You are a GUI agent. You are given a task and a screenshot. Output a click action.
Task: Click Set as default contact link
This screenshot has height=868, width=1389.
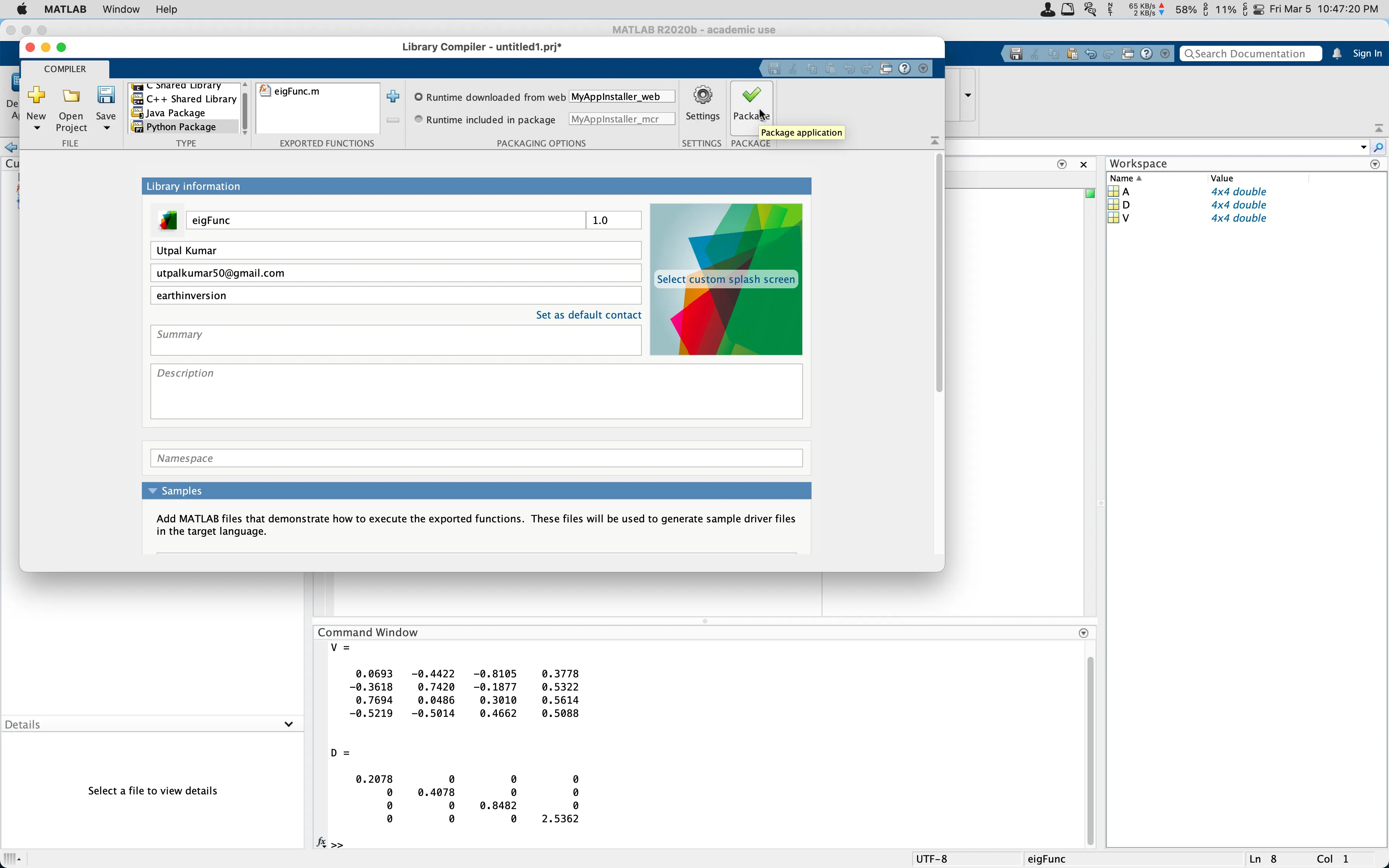(x=589, y=314)
